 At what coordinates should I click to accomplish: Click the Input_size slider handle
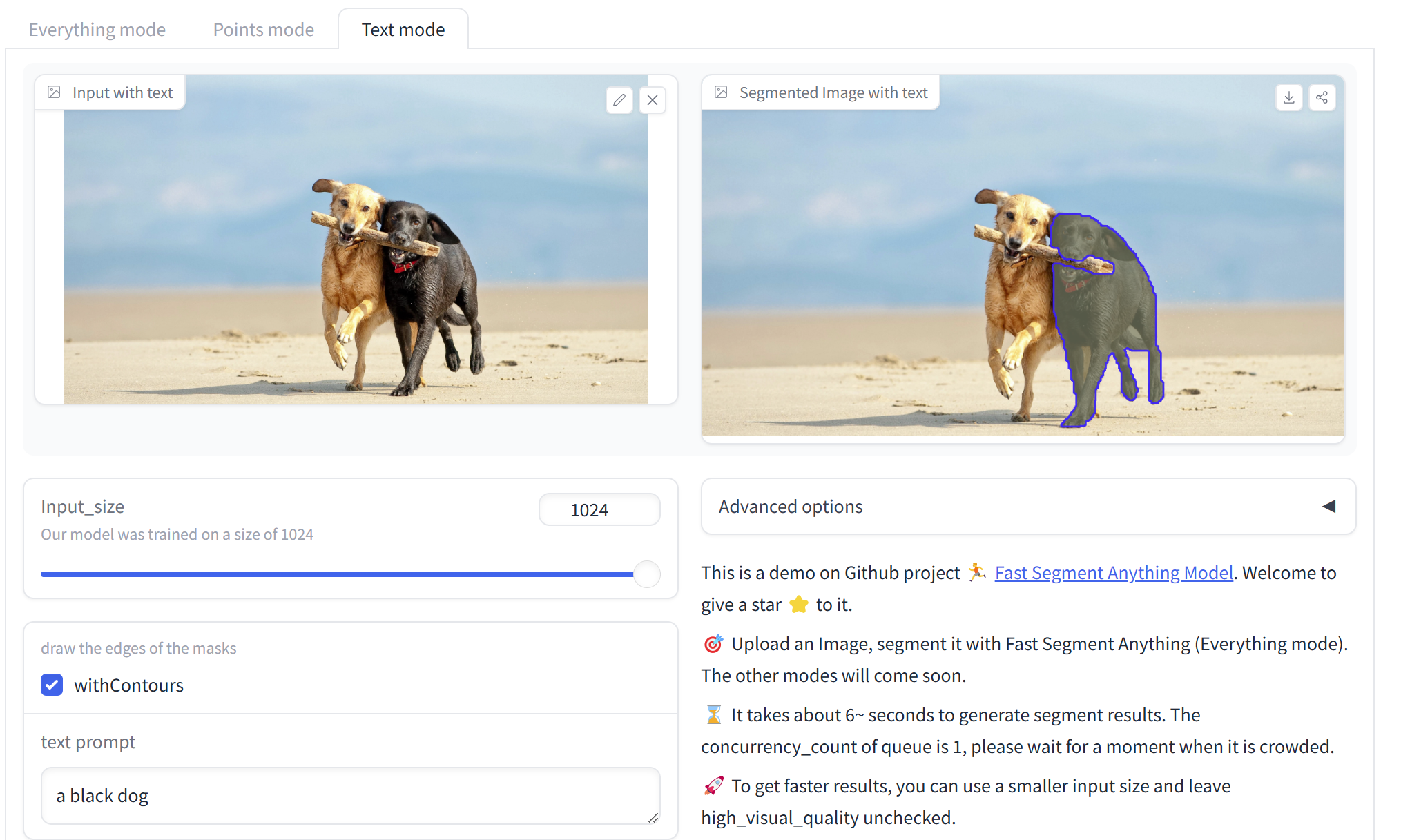point(647,574)
